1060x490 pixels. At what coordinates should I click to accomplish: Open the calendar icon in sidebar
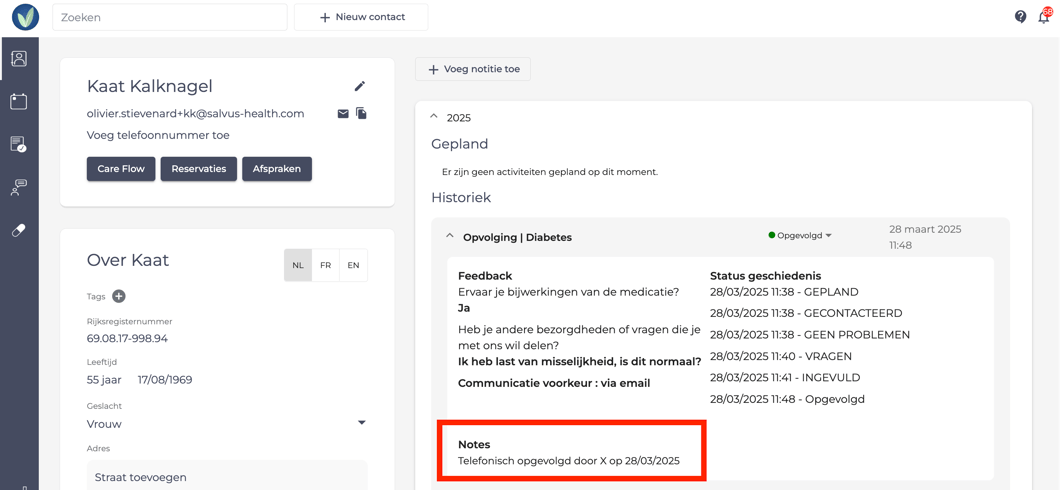click(19, 102)
